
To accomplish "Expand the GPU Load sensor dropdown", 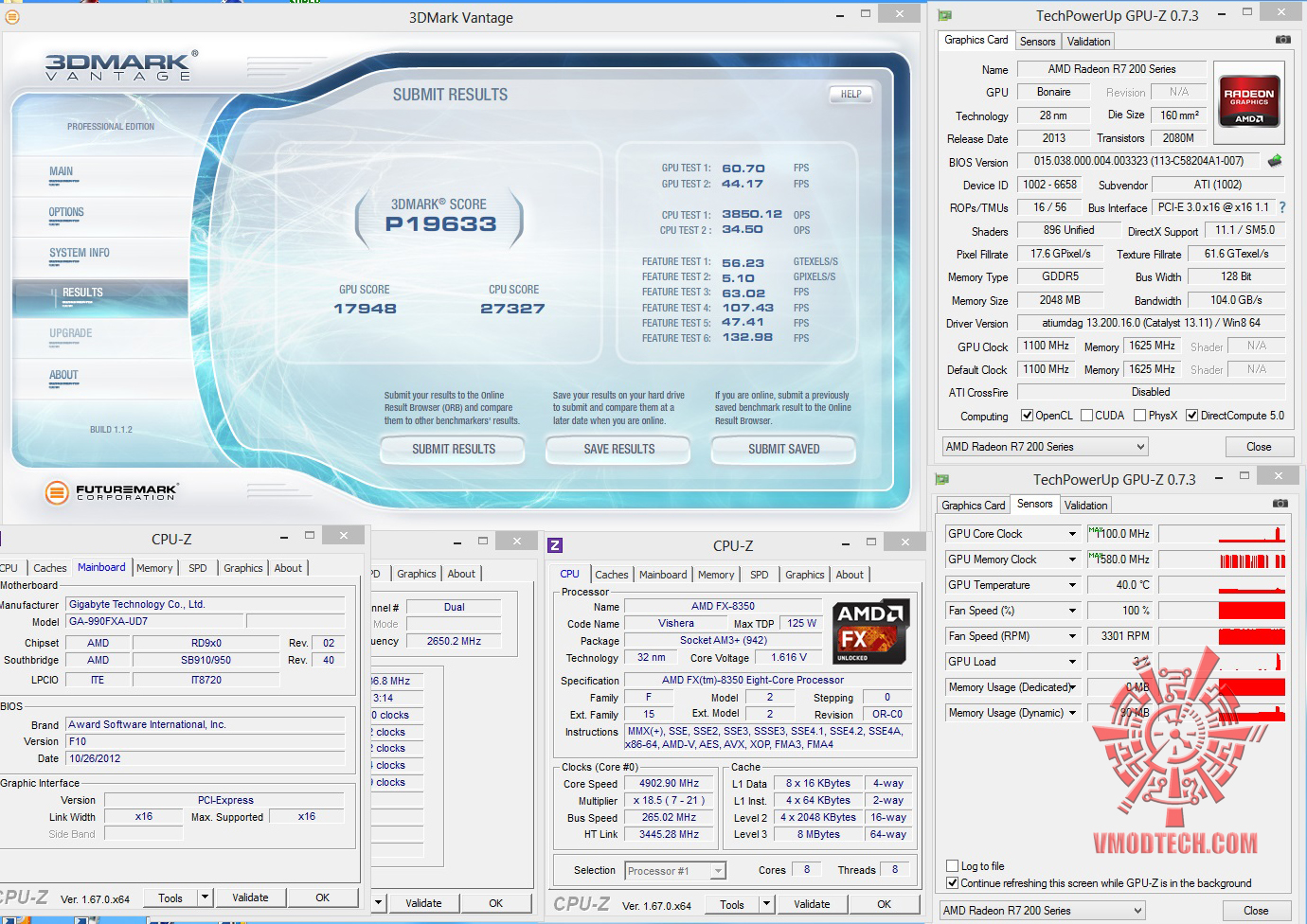I will [1072, 662].
